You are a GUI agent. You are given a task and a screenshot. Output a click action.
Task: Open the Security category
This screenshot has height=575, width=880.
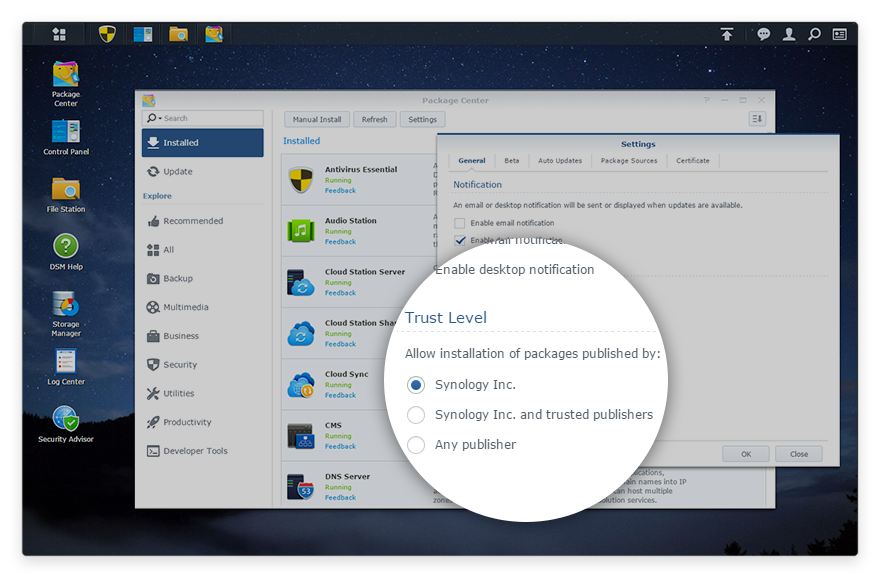tap(203, 365)
